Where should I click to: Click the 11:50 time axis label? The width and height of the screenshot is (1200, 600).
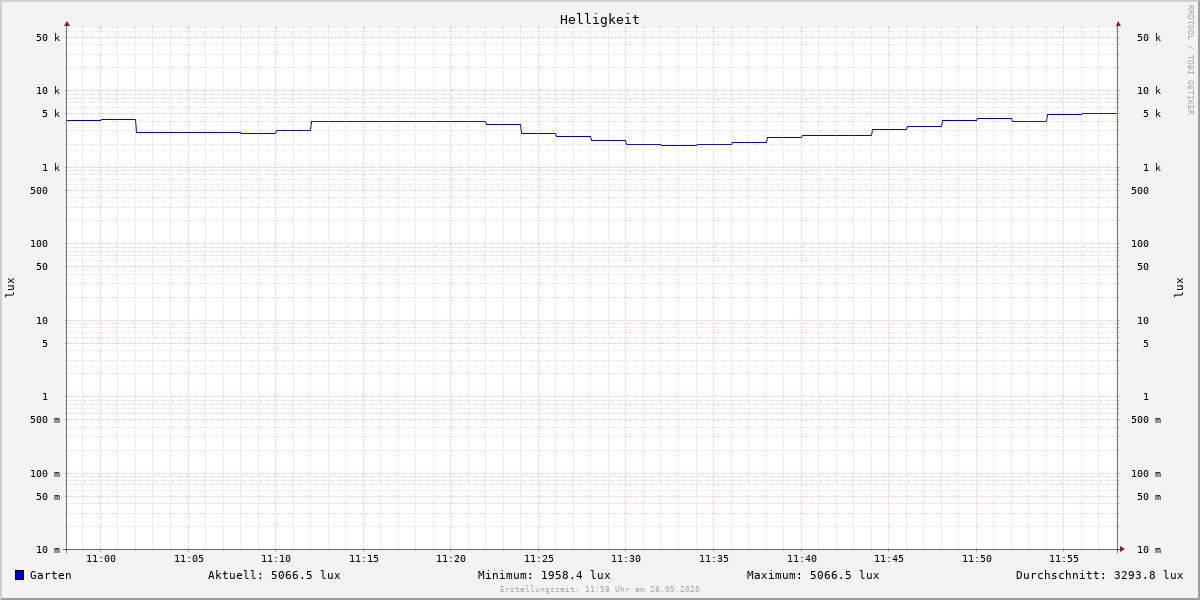tap(977, 559)
